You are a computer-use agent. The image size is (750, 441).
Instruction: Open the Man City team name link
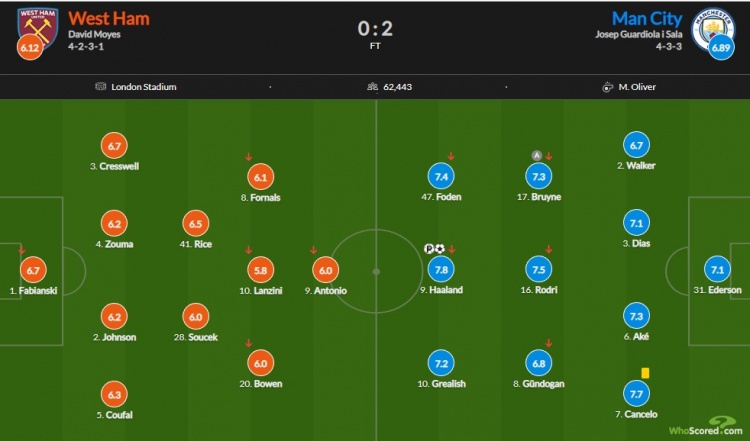[647, 18]
